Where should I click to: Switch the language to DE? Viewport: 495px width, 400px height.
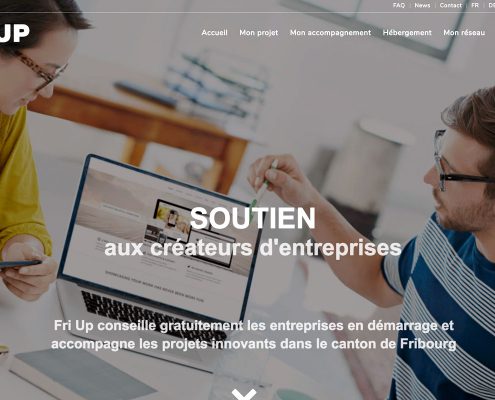(x=492, y=5)
